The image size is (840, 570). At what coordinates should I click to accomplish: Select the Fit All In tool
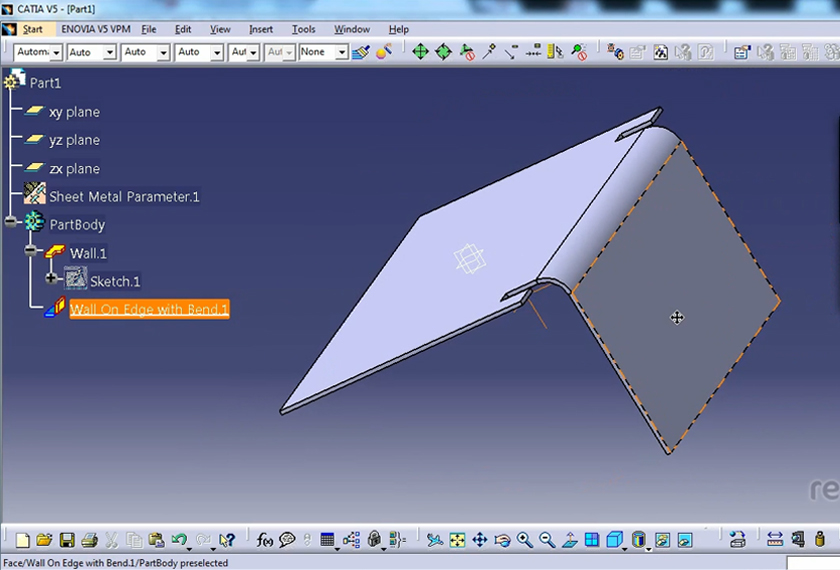pyautogui.click(x=457, y=540)
